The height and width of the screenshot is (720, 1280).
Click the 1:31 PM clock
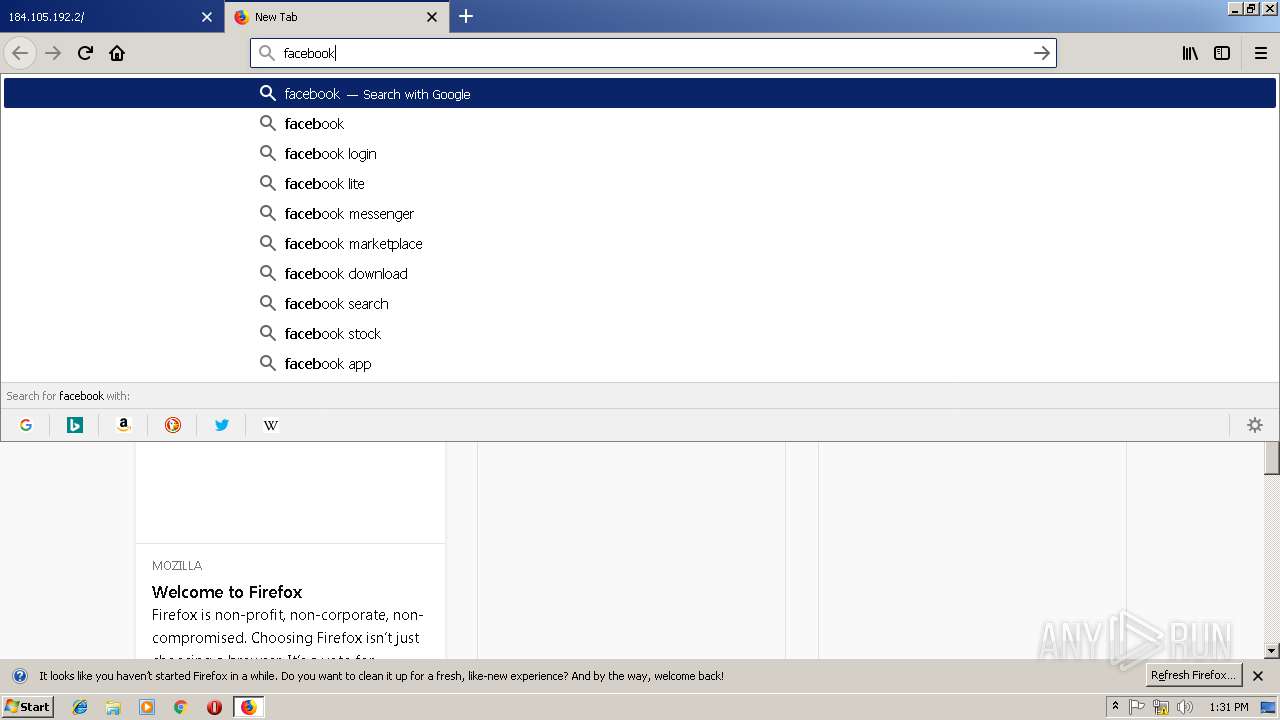[1228, 707]
